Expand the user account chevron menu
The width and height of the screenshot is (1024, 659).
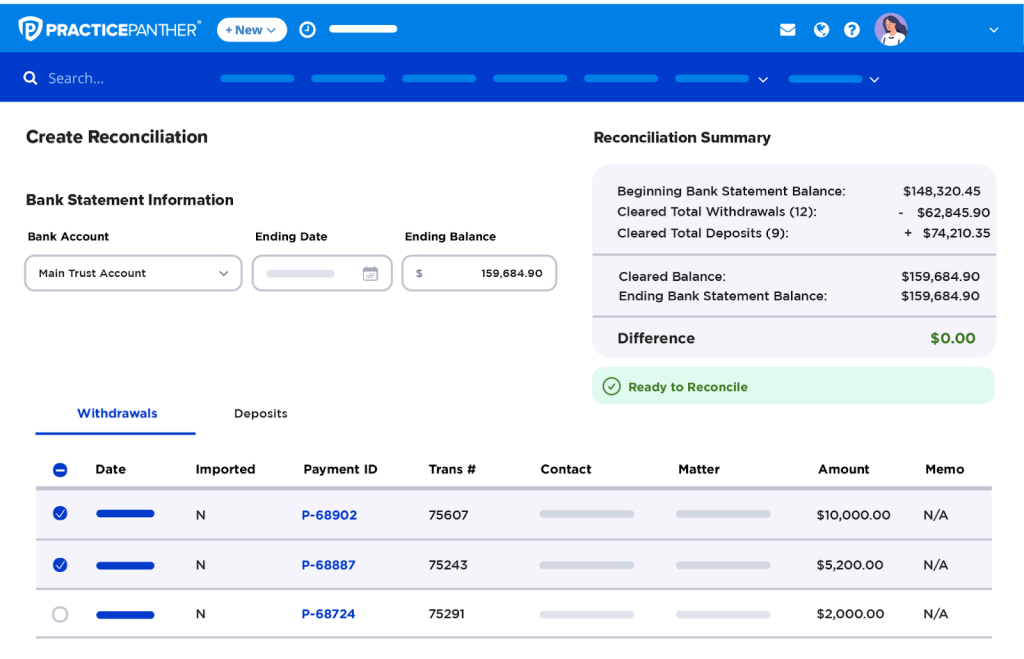tap(993, 30)
